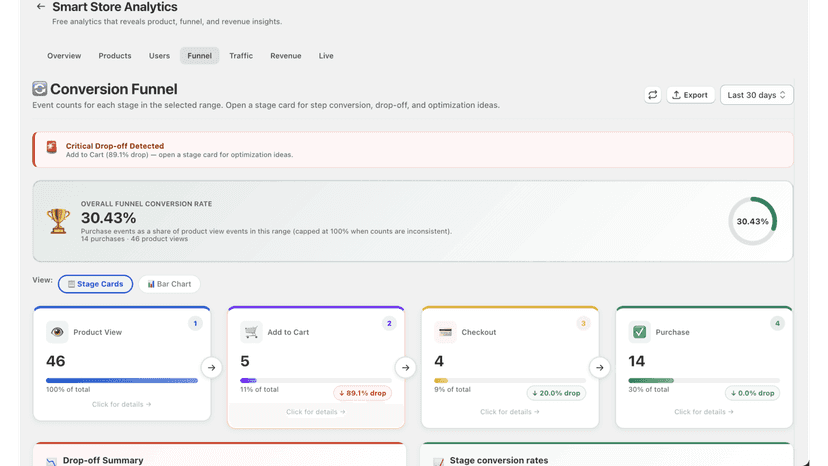Open the Users tab
The image size is (828, 466).
(159, 55)
